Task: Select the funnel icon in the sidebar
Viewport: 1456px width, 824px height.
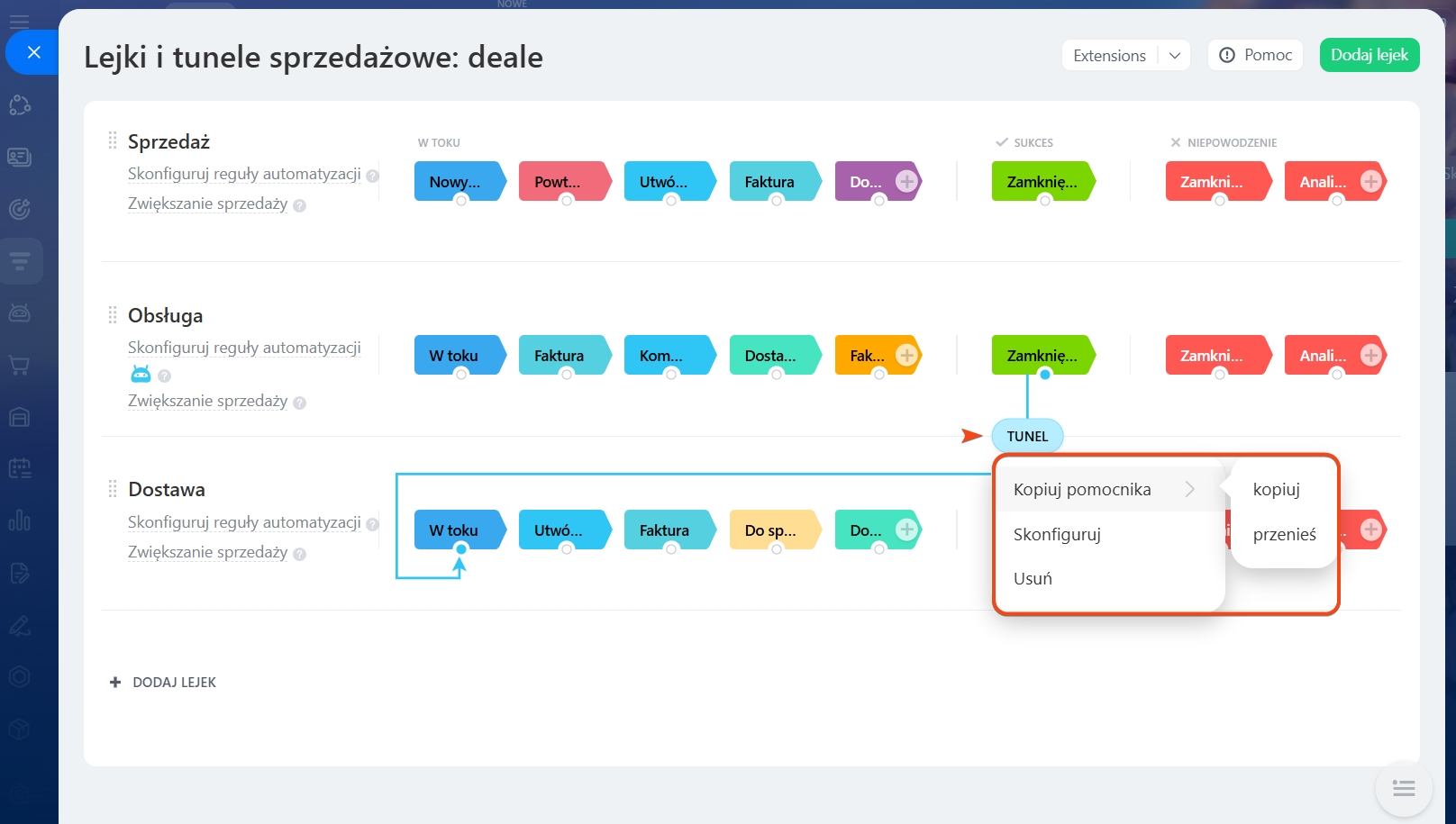Action: click(x=19, y=261)
